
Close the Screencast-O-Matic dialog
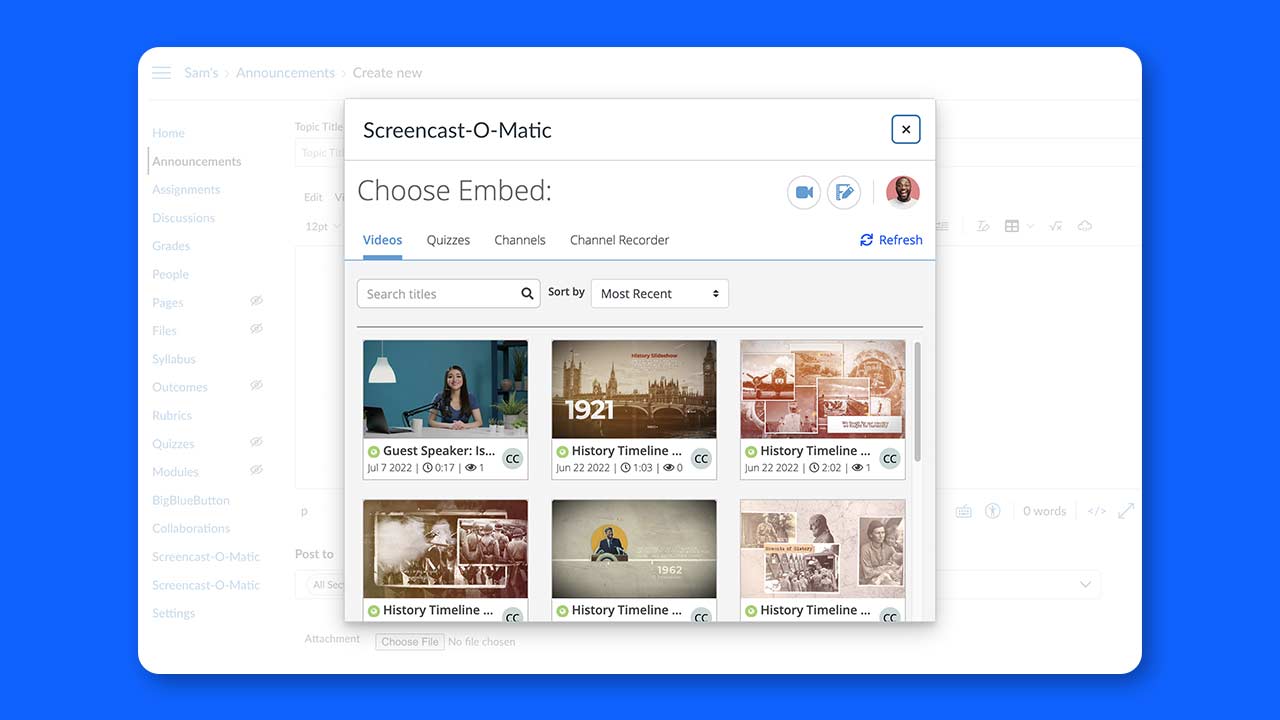(x=906, y=129)
